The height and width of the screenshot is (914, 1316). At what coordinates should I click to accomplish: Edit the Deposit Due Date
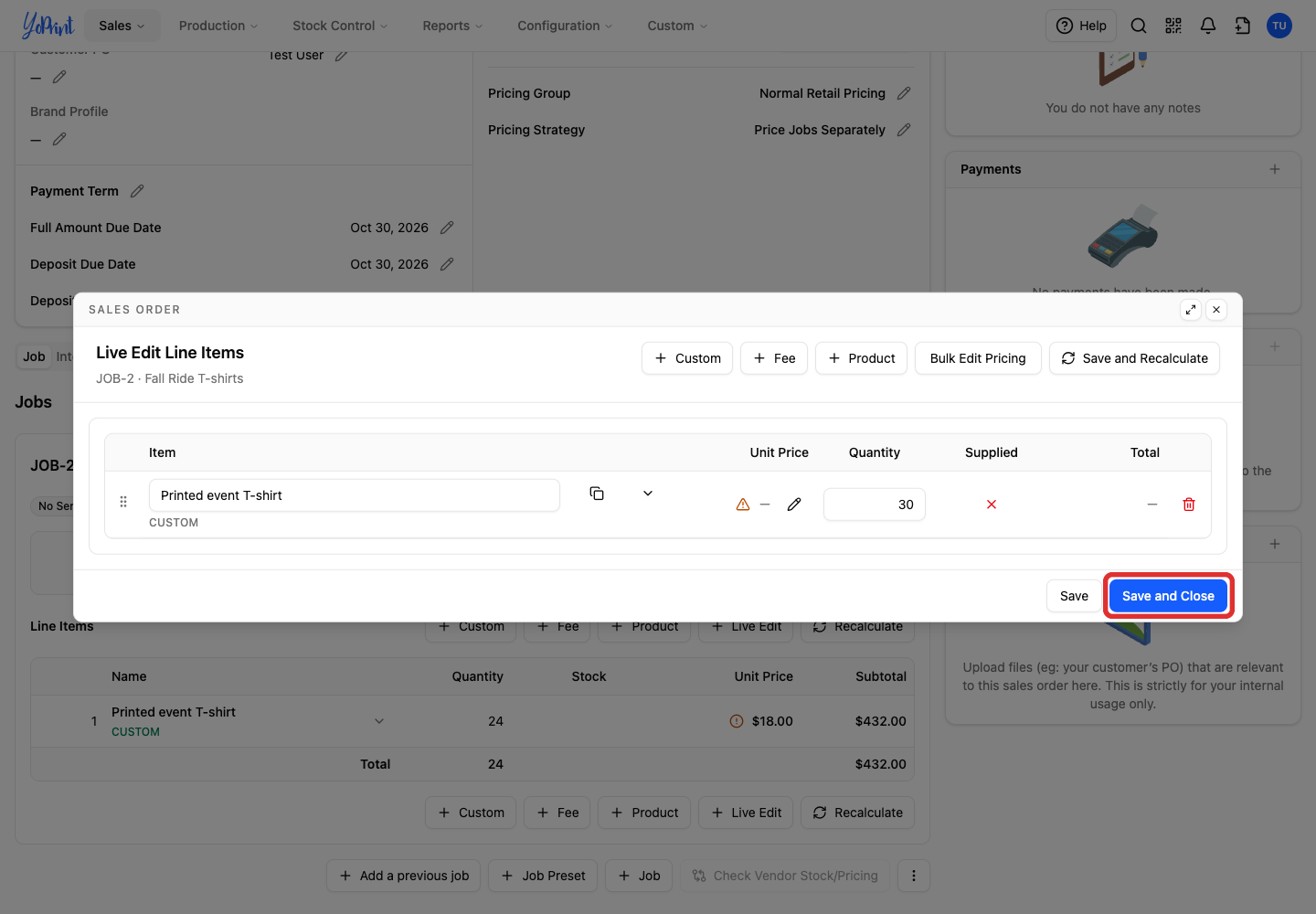click(x=447, y=264)
